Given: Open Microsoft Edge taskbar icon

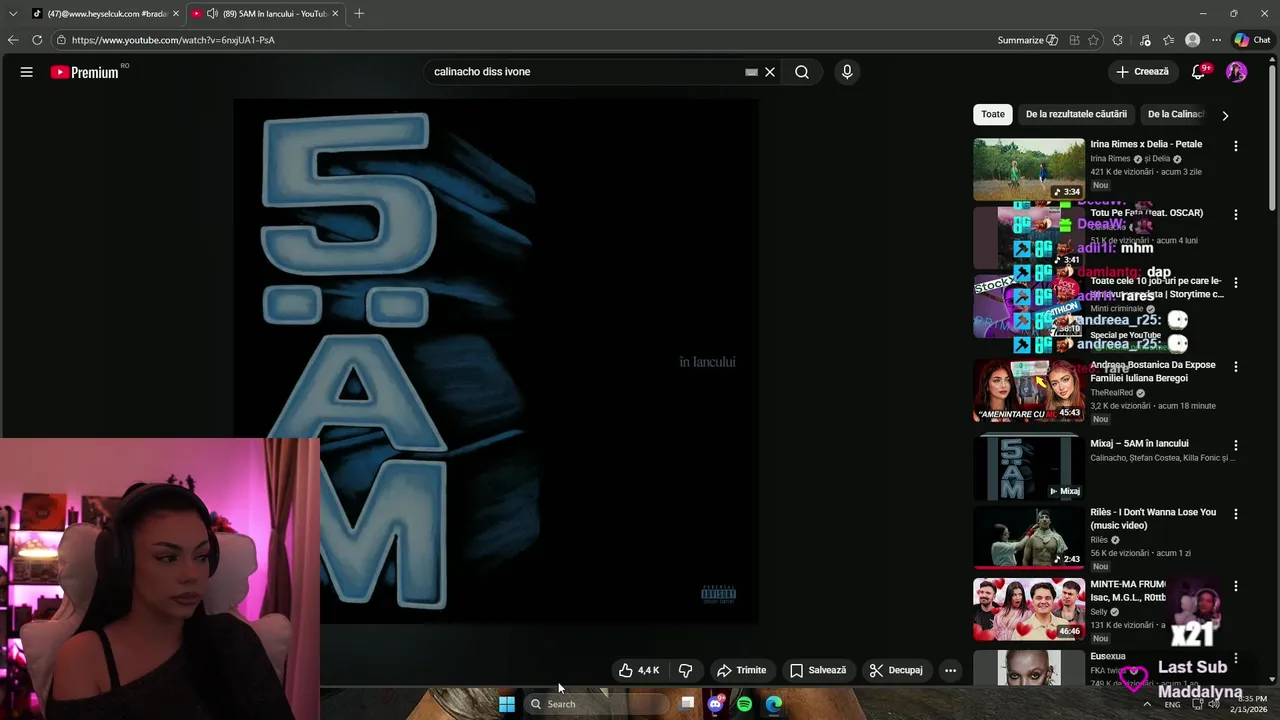Looking at the screenshot, I should (774, 704).
